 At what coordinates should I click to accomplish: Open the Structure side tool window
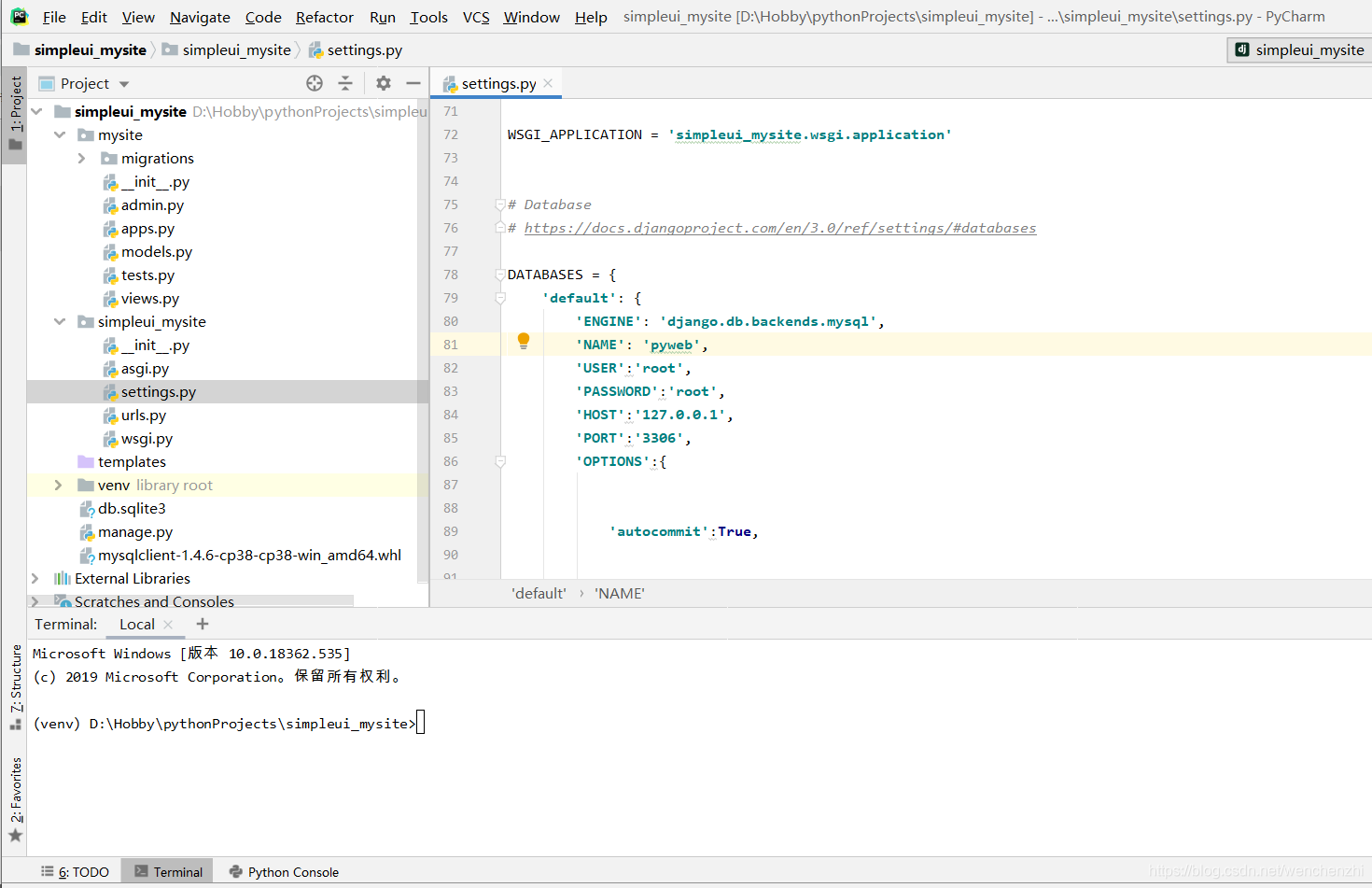pos(16,686)
